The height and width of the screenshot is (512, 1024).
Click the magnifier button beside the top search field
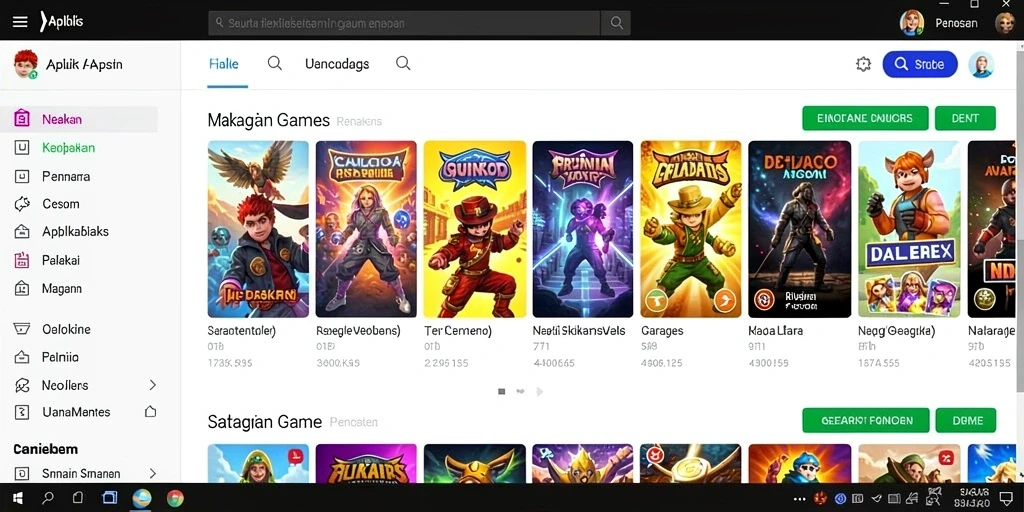pyautogui.click(x=616, y=23)
